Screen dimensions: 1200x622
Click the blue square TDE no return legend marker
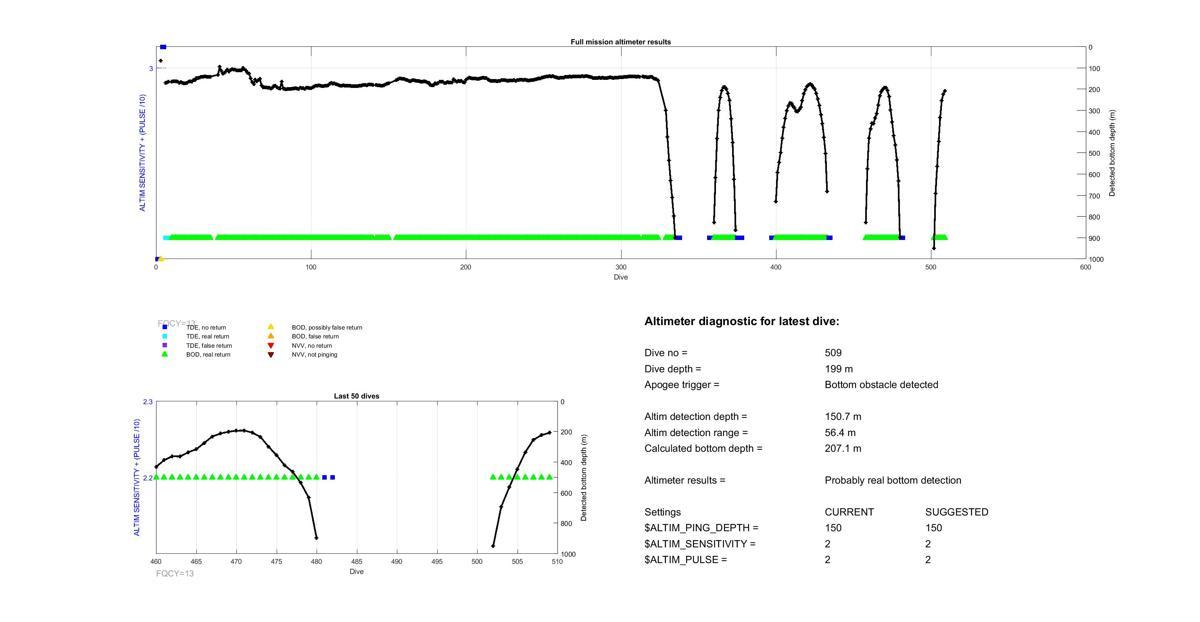point(164,327)
